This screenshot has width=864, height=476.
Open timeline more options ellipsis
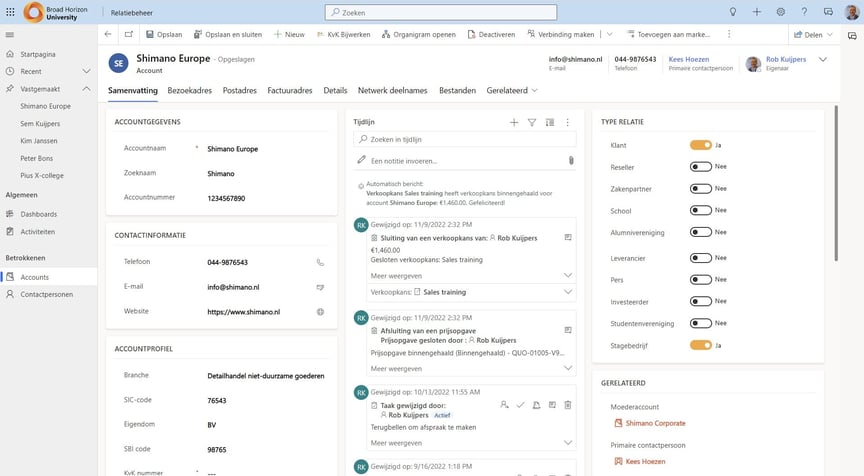click(568, 122)
